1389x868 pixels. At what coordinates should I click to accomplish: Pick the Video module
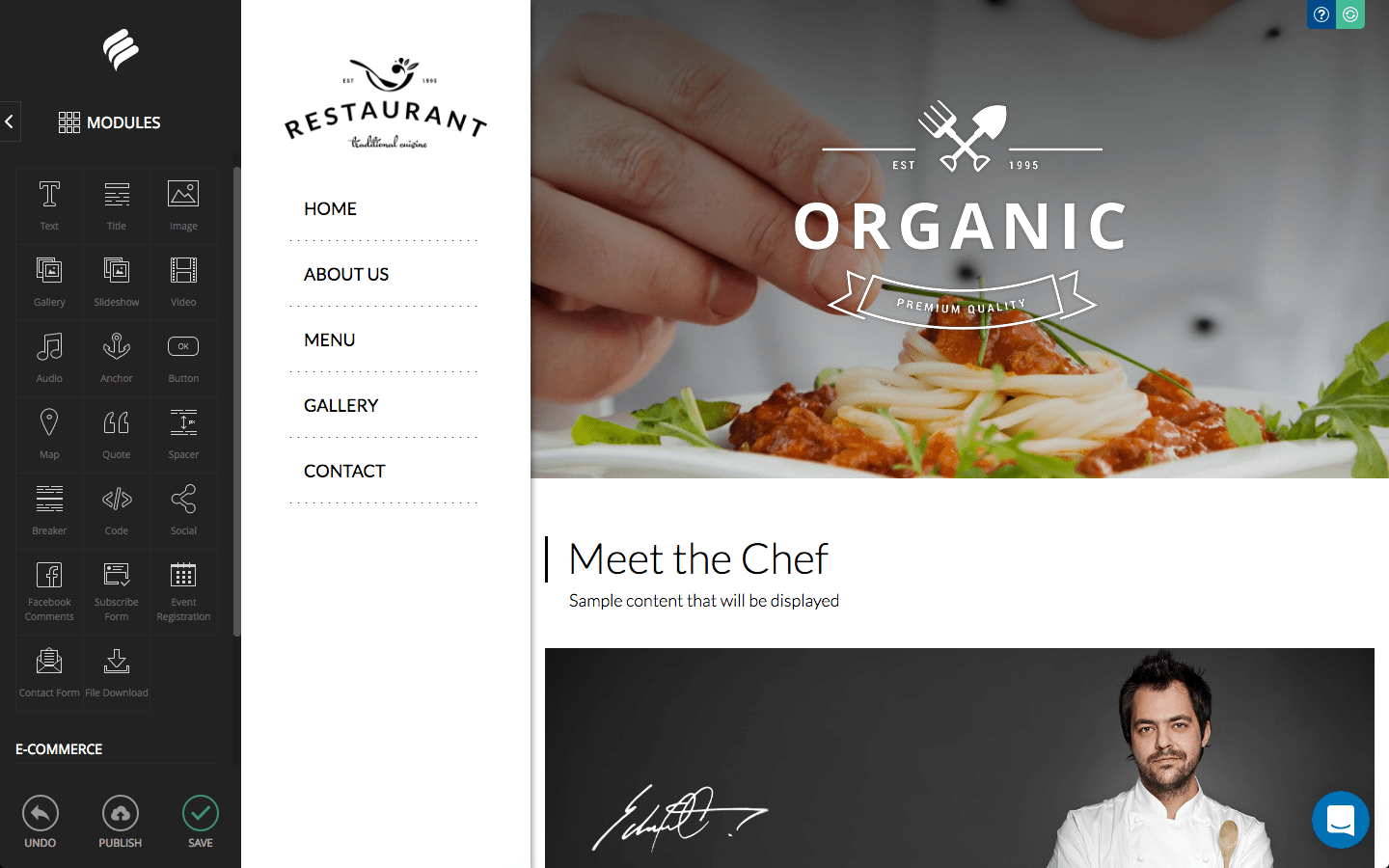point(183,282)
